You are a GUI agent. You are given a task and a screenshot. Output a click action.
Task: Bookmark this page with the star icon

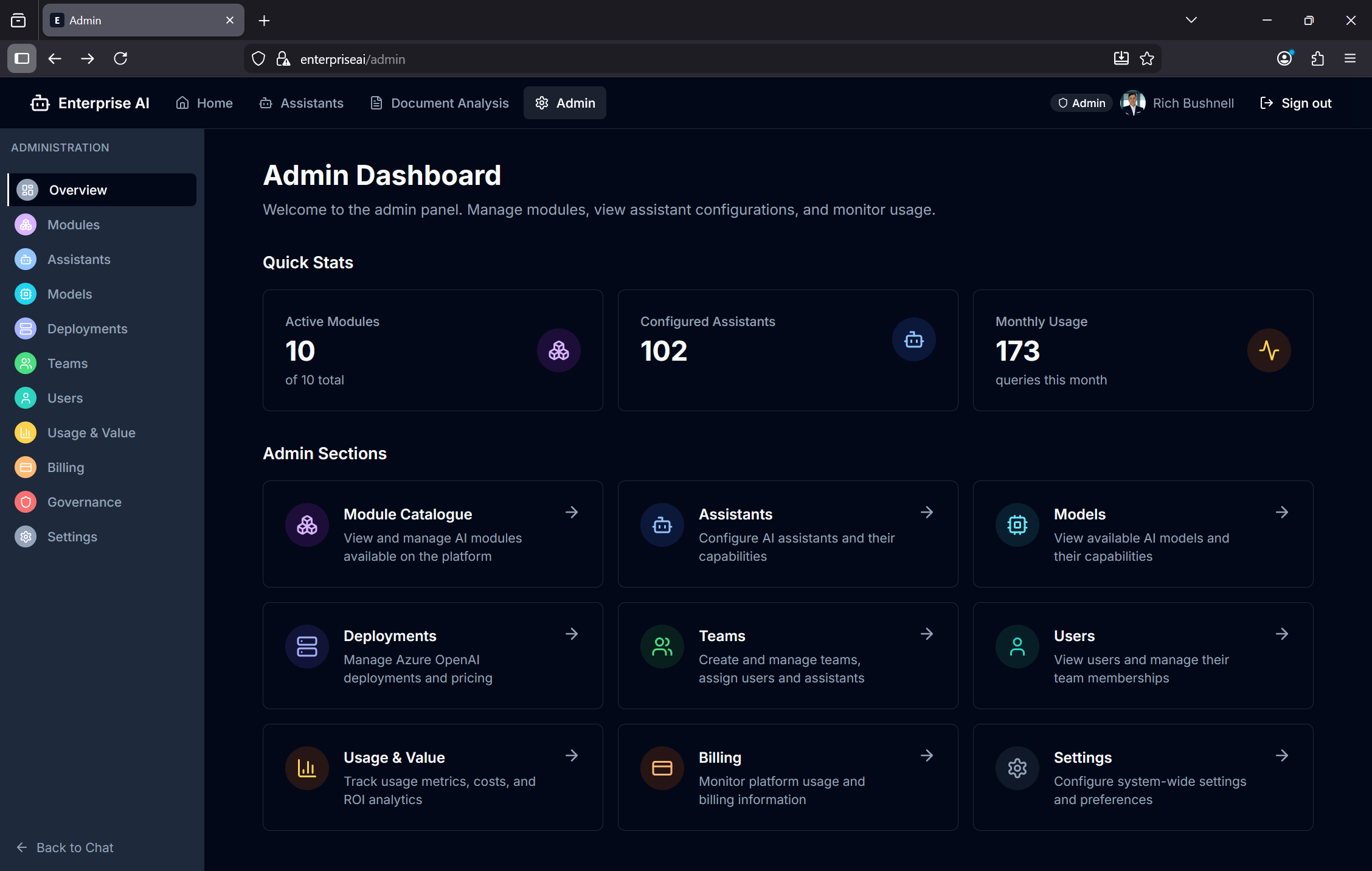pos(1147,58)
